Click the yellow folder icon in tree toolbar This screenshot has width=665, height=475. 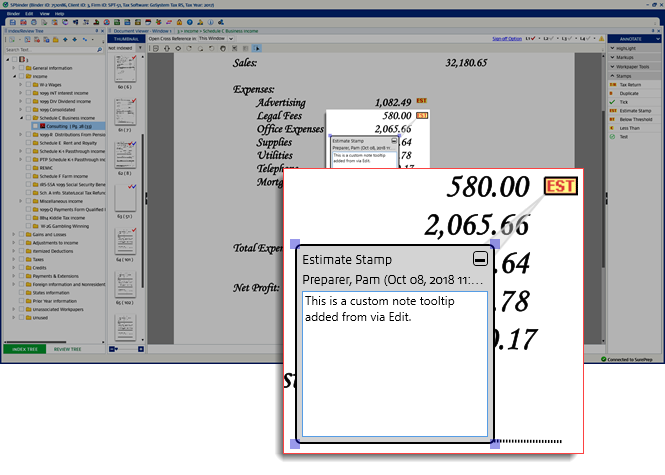coord(56,39)
